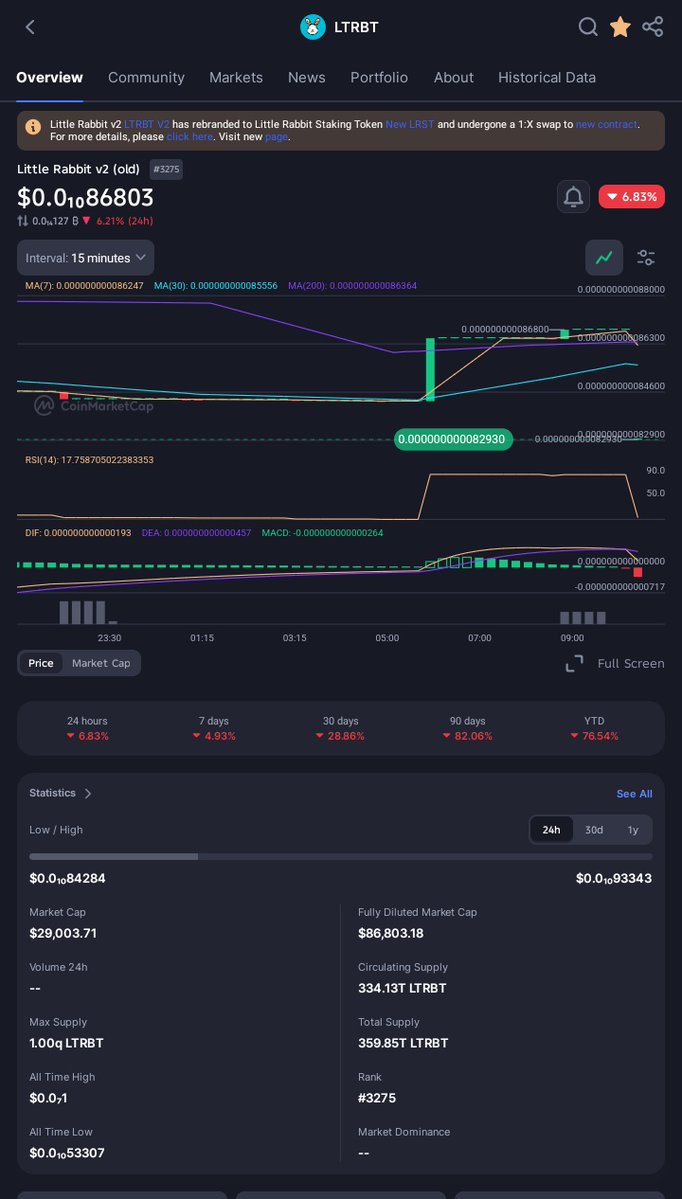Open the Markets tab

(236, 77)
